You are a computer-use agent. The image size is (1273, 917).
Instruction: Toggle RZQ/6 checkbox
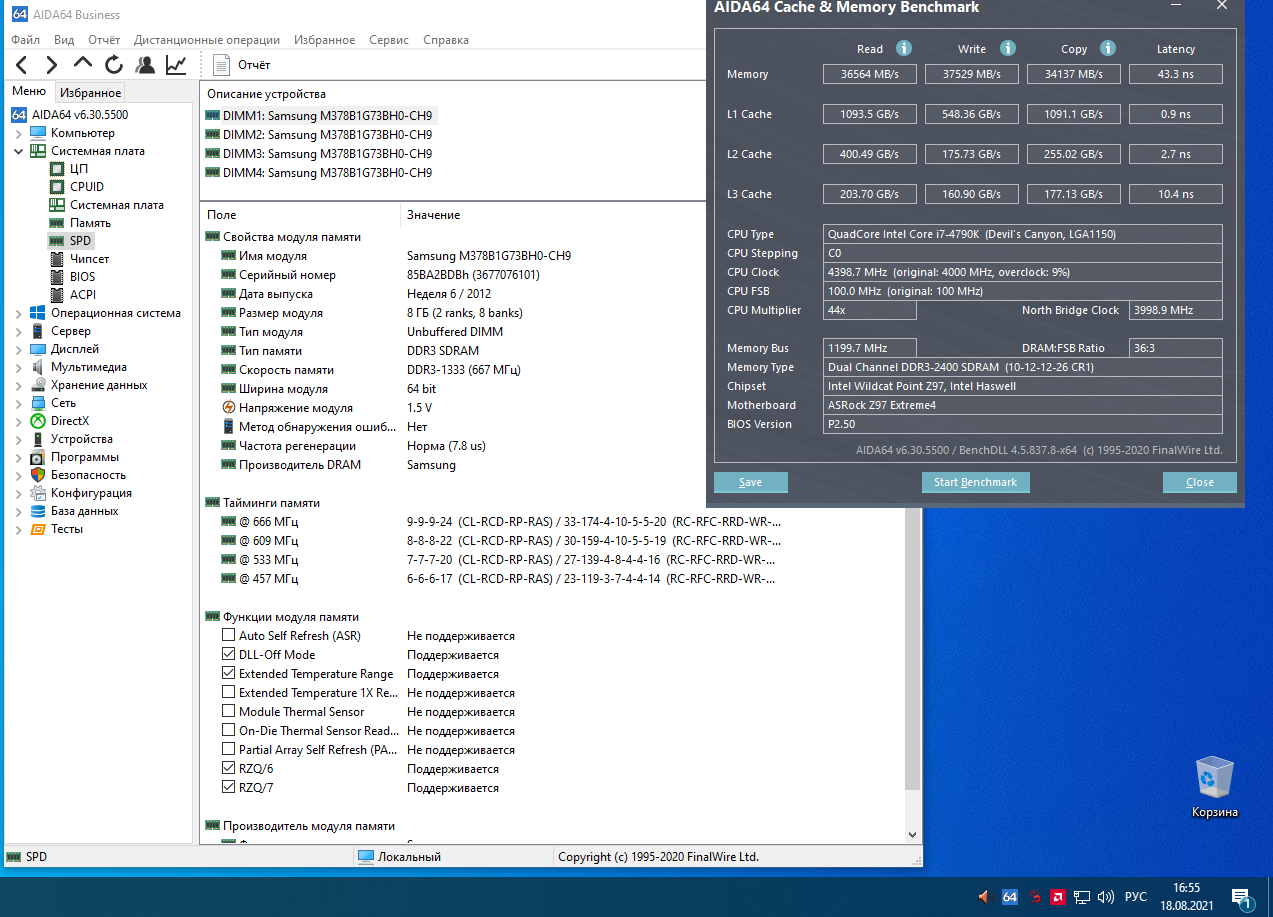click(229, 769)
